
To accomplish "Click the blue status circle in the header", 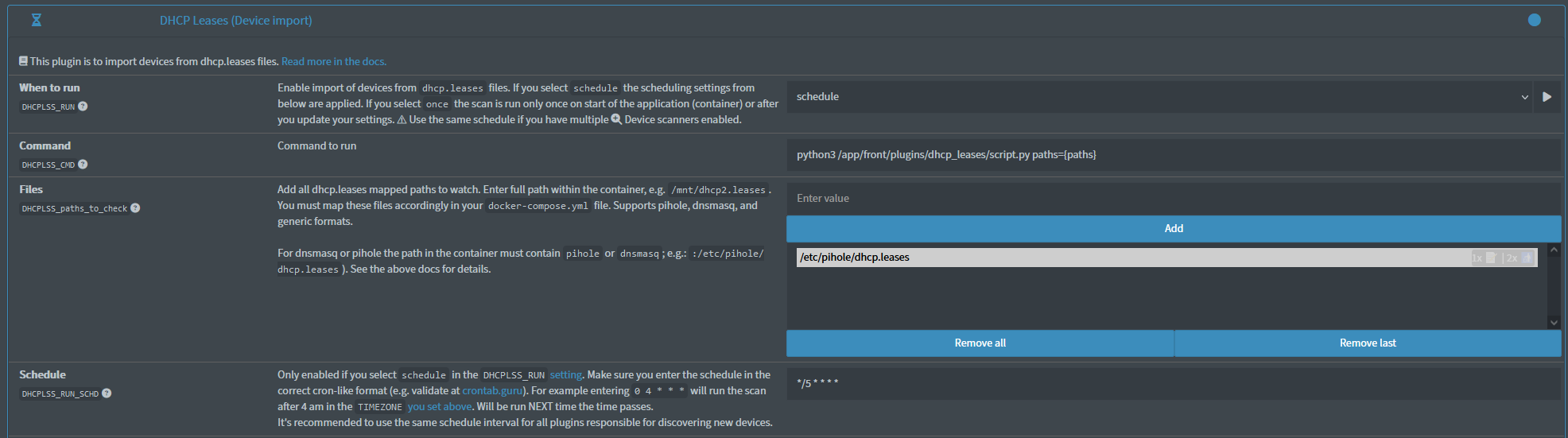I will click(1534, 20).
